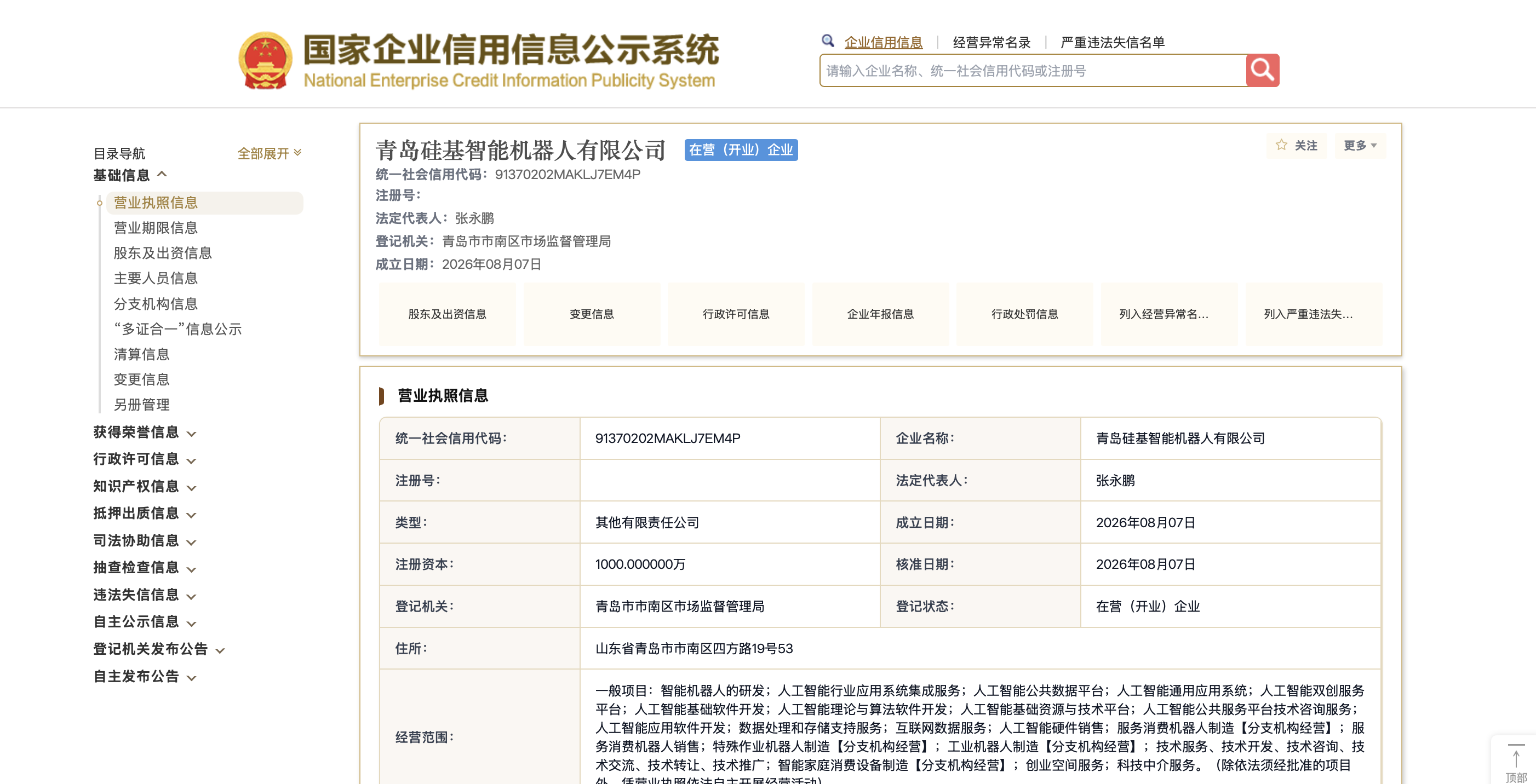Click the 目录导航 sidebar heading
Image resolution: width=1536 pixels, height=784 pixels.
pyautogui.click(x=119, y=154)
